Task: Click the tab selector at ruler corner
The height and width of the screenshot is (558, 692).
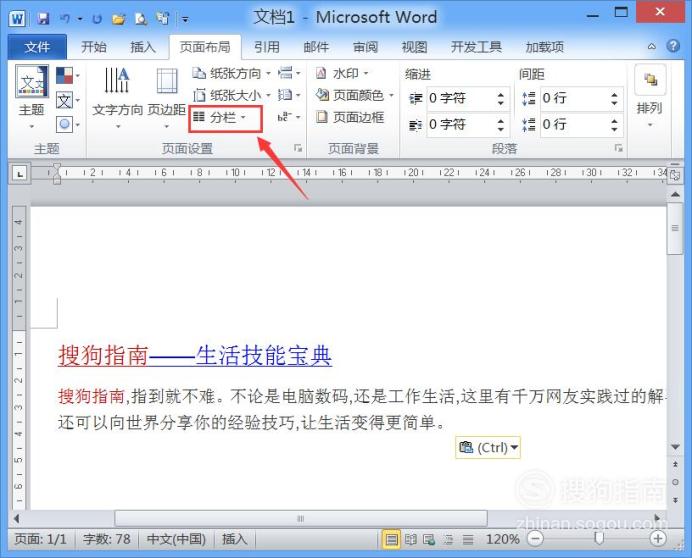Action: [x=20, y=174]
